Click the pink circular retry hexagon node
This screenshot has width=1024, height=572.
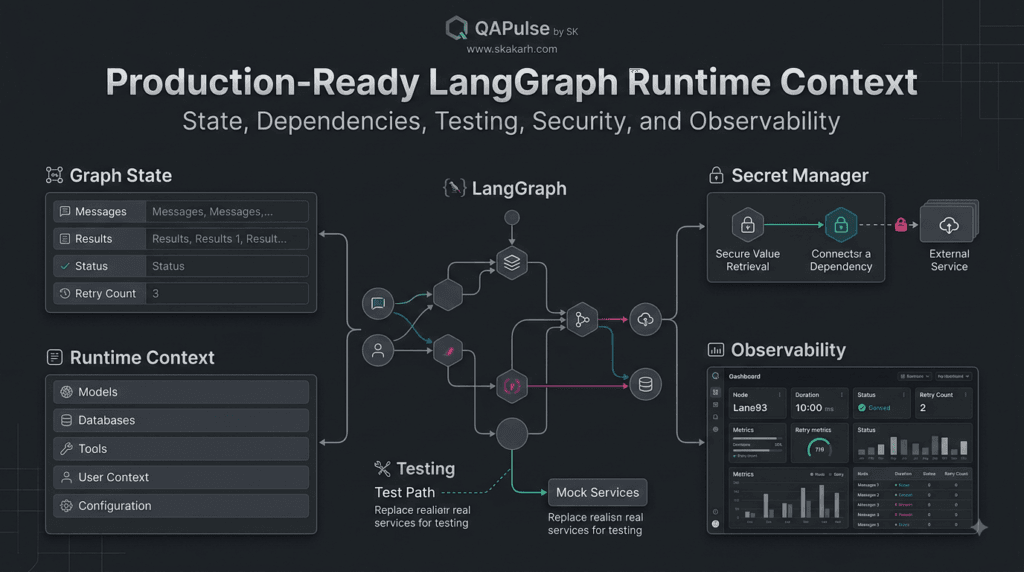(x=512, y=386)
